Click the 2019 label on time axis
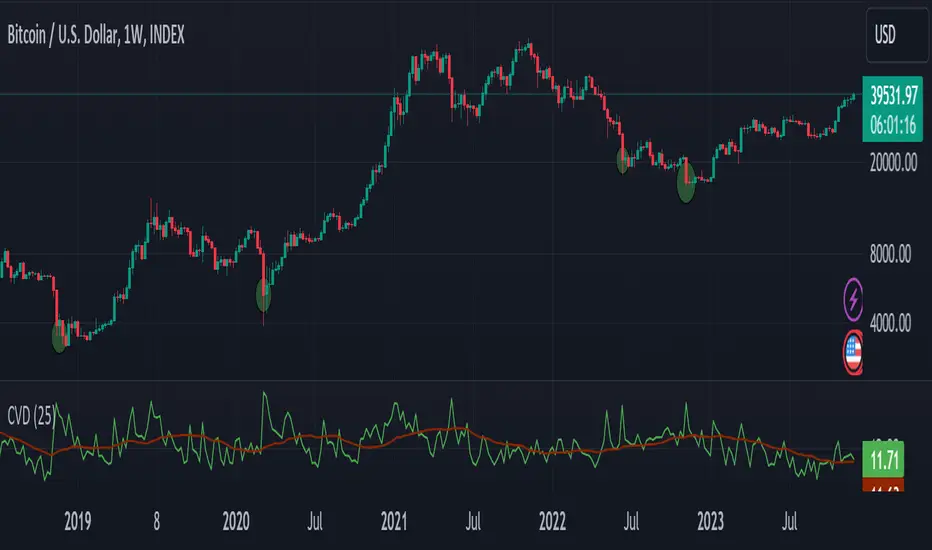This screenshot has height=550, width=932. click(x=78, y=520)
